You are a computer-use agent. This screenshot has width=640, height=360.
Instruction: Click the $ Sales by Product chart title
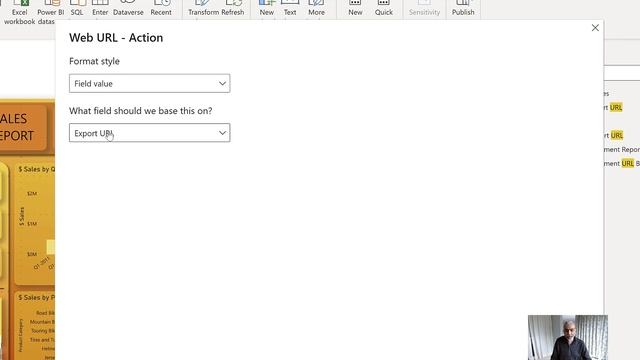[x=36, y=298]
